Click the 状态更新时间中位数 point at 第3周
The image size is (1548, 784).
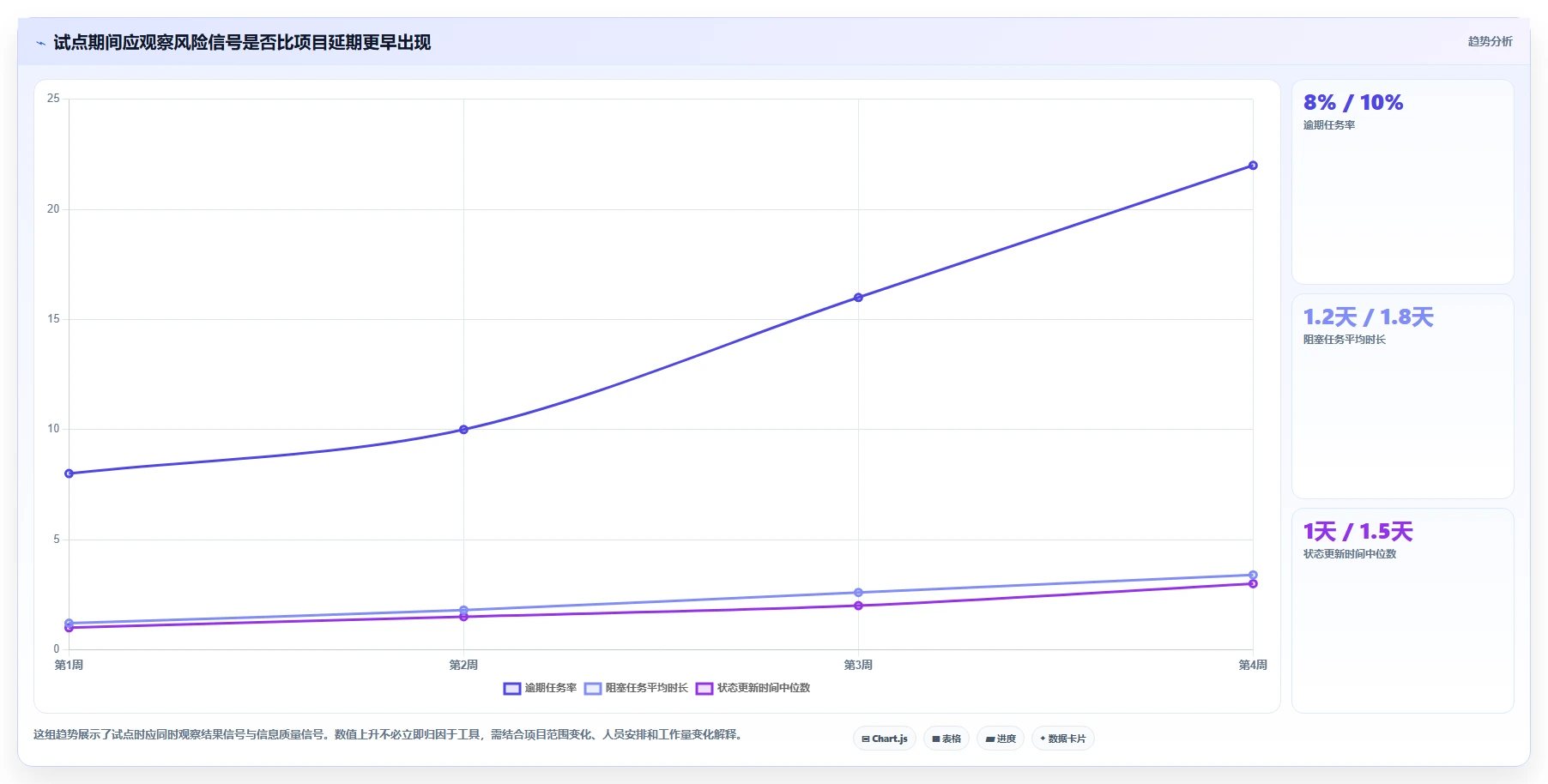(858, 606)
